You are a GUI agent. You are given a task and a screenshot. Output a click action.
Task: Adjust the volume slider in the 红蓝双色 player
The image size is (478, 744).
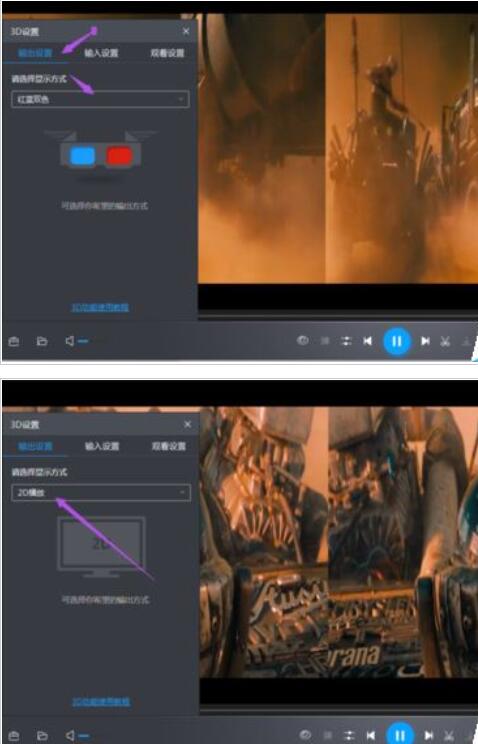click(83, 341)
